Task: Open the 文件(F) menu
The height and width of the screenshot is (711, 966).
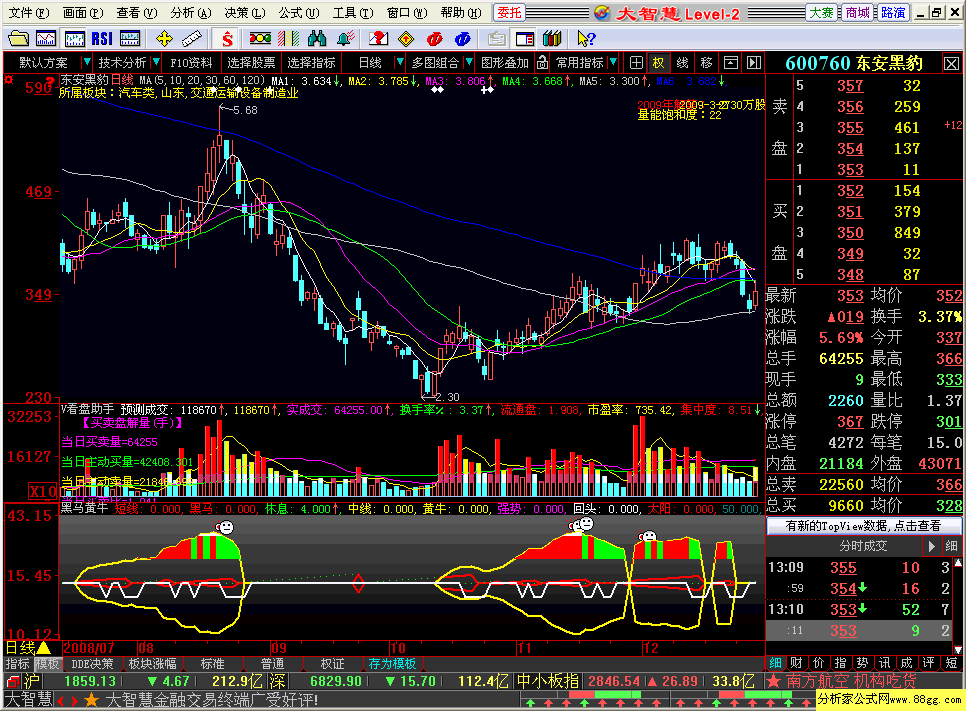Action: [x=29, y=13]
